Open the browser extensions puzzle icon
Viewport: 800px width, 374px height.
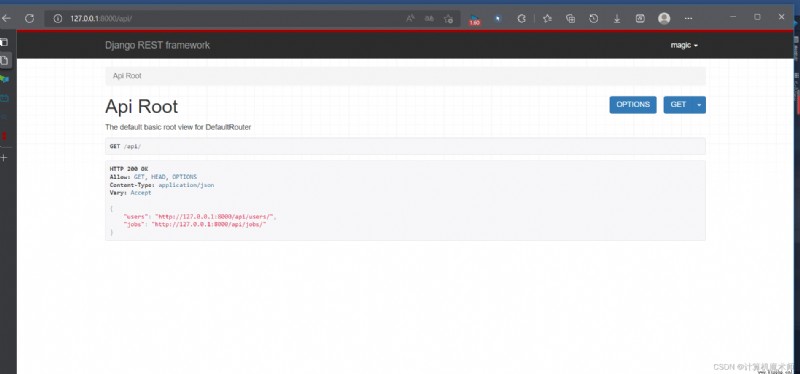pyautogui.click(x=521, y=18)
